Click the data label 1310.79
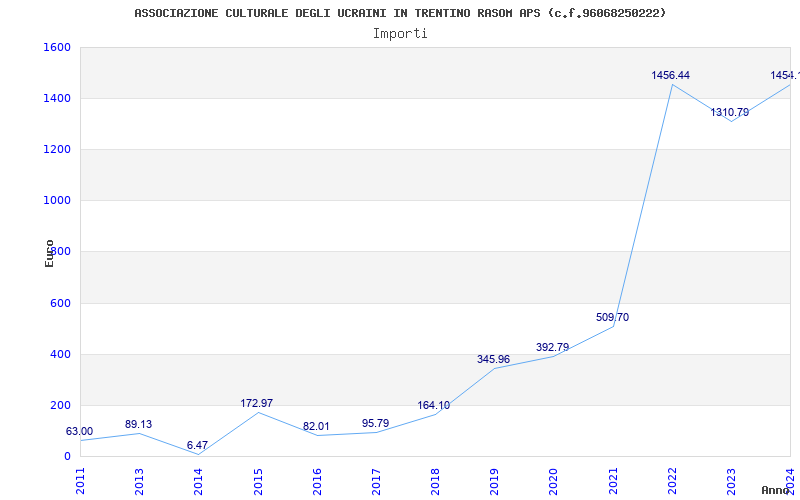800x500 pixels. click(x=730, y=112)
